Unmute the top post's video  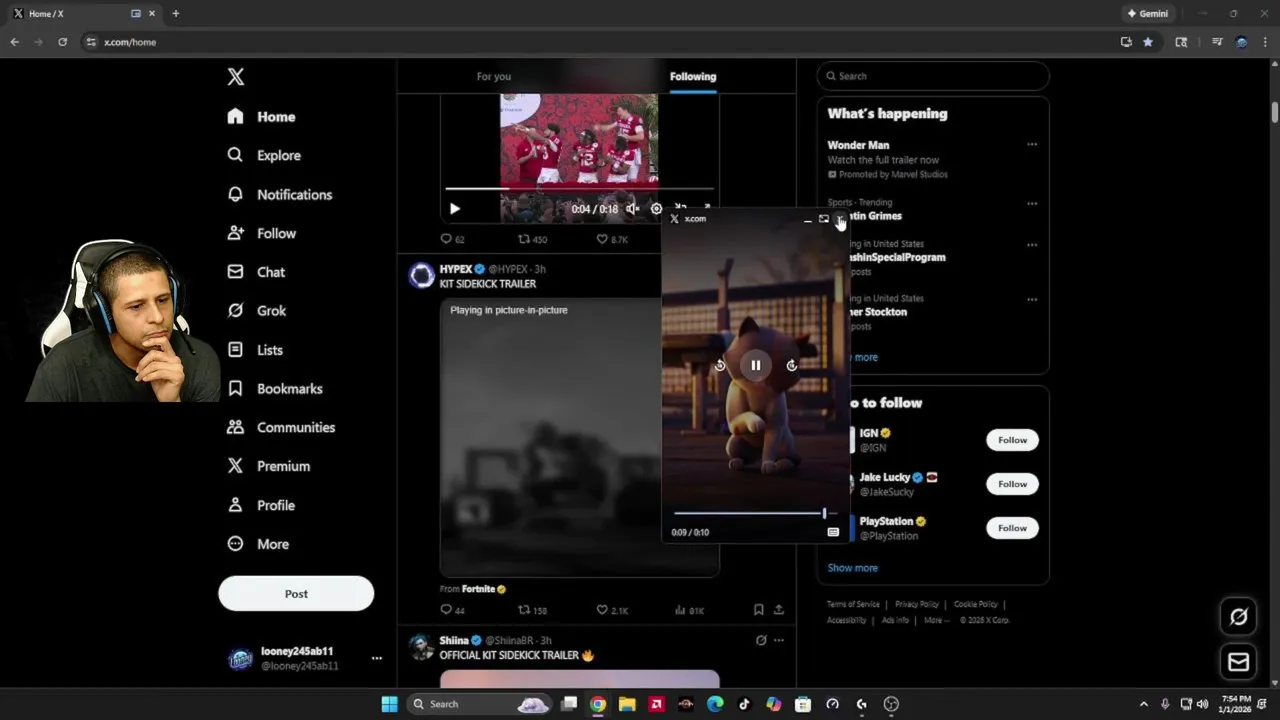tap(632, 209)
